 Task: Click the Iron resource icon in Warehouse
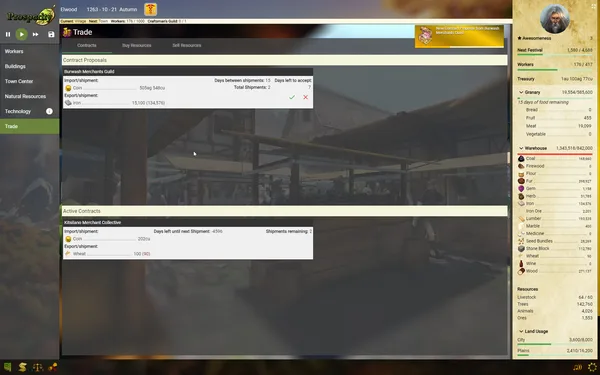coord(521,204)
